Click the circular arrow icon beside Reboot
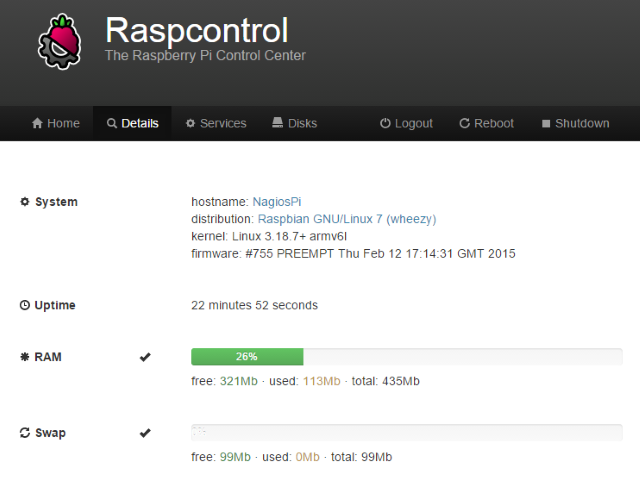This screenshot has width=640, height=488. [x=464, y=123]
